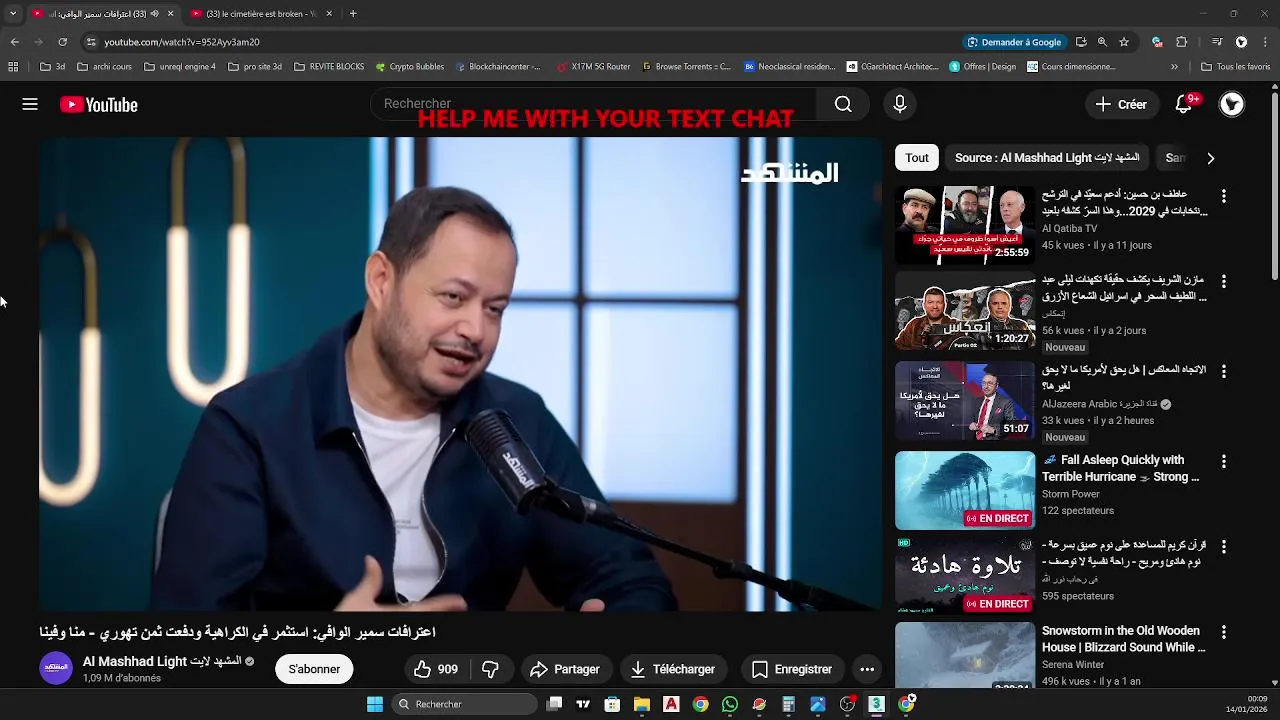
Task: Open Tous les favoris folder
Action: 1236,67
